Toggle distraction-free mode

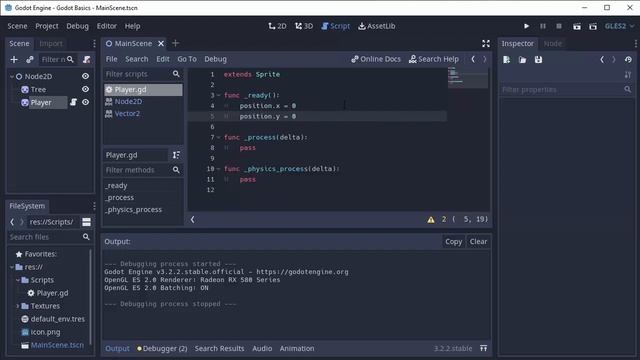pos(486,43)
